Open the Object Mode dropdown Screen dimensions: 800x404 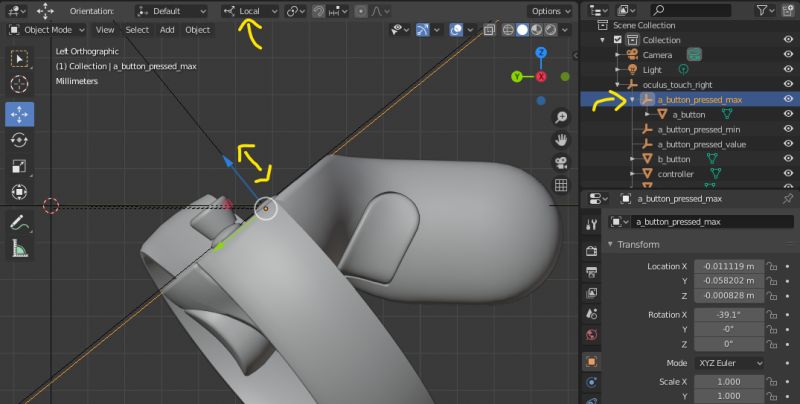pyautogui.click(x=47, y=30)
